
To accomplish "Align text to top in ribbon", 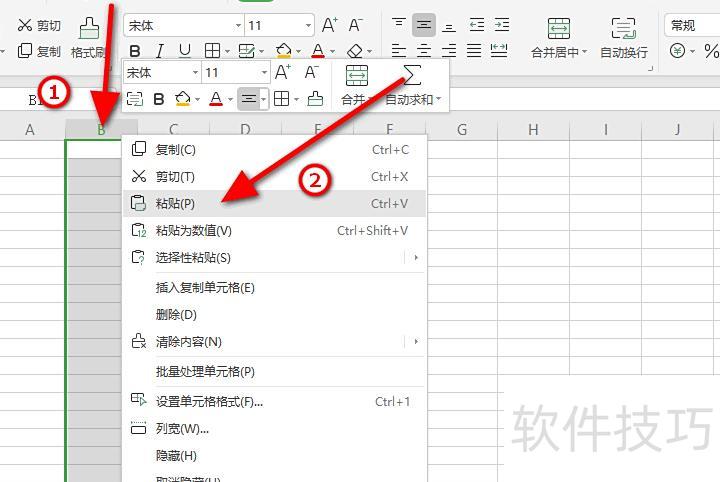I will pyautogui.click(x=399, y=24).
